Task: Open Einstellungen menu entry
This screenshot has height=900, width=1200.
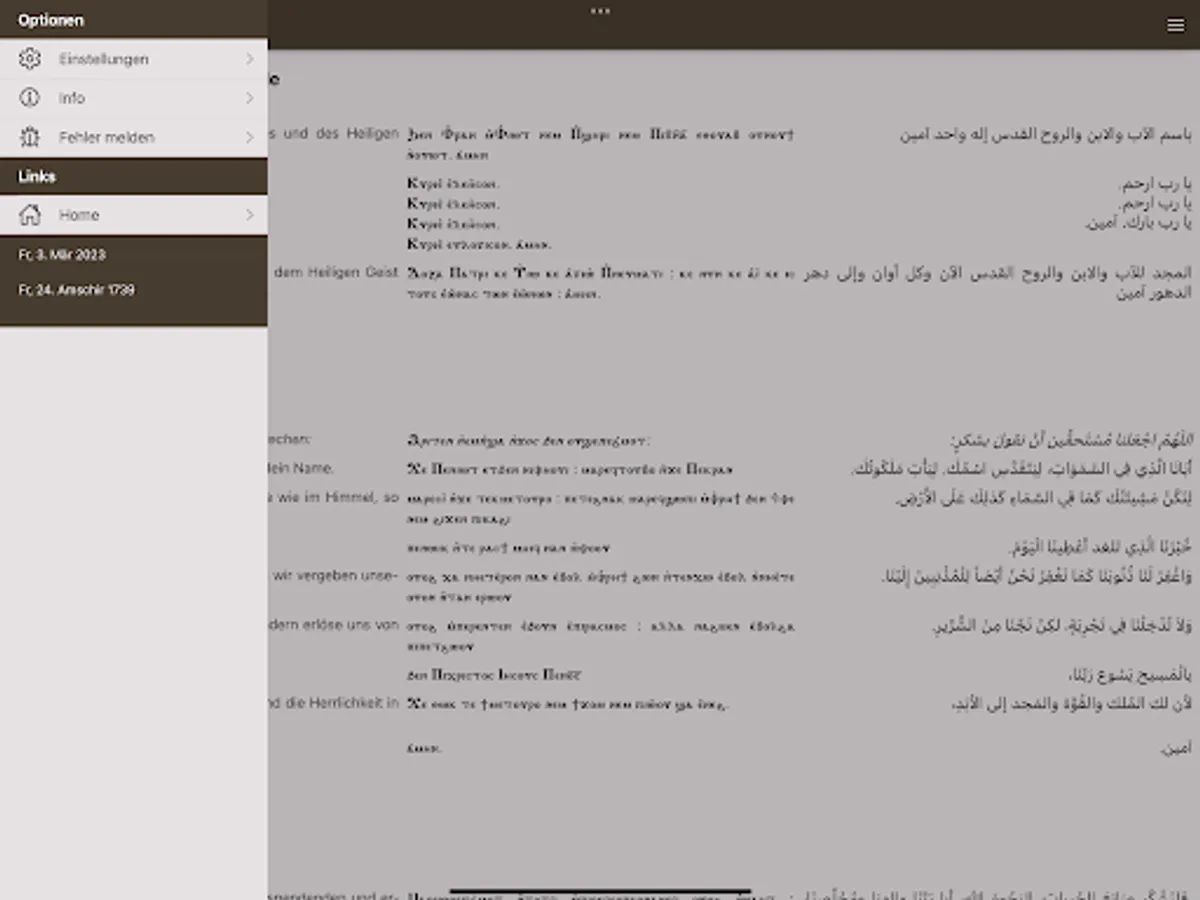Action: tap(133, 59)
